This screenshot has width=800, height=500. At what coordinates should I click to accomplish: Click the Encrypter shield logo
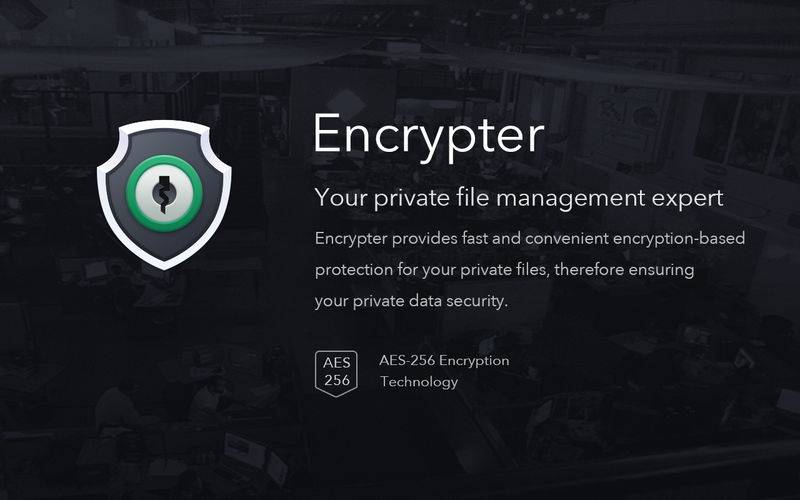(164, 194)
